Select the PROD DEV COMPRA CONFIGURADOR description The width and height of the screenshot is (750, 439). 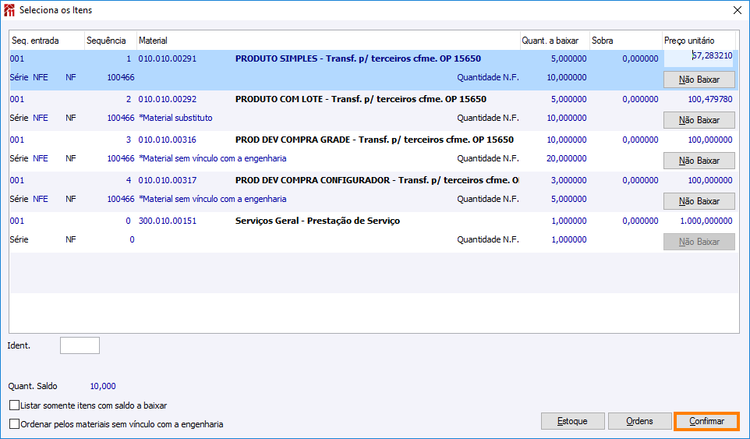377,180
